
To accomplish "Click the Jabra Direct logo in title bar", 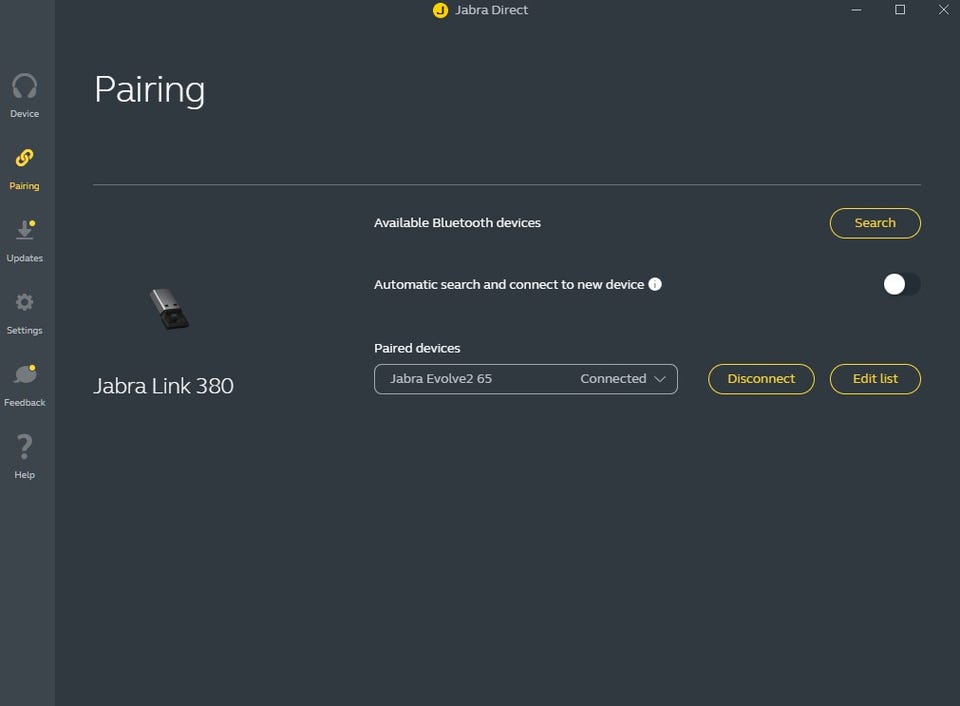I will point(440,10).
